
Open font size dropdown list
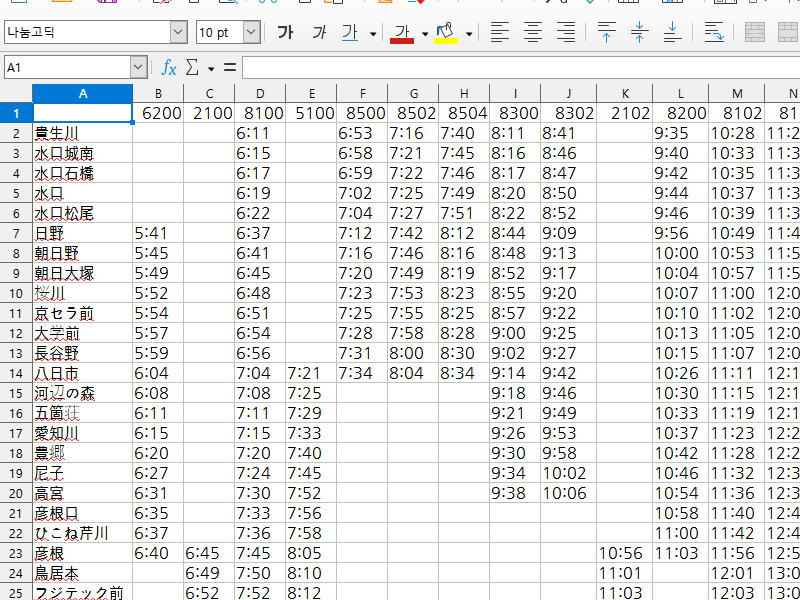click(251, 33)
